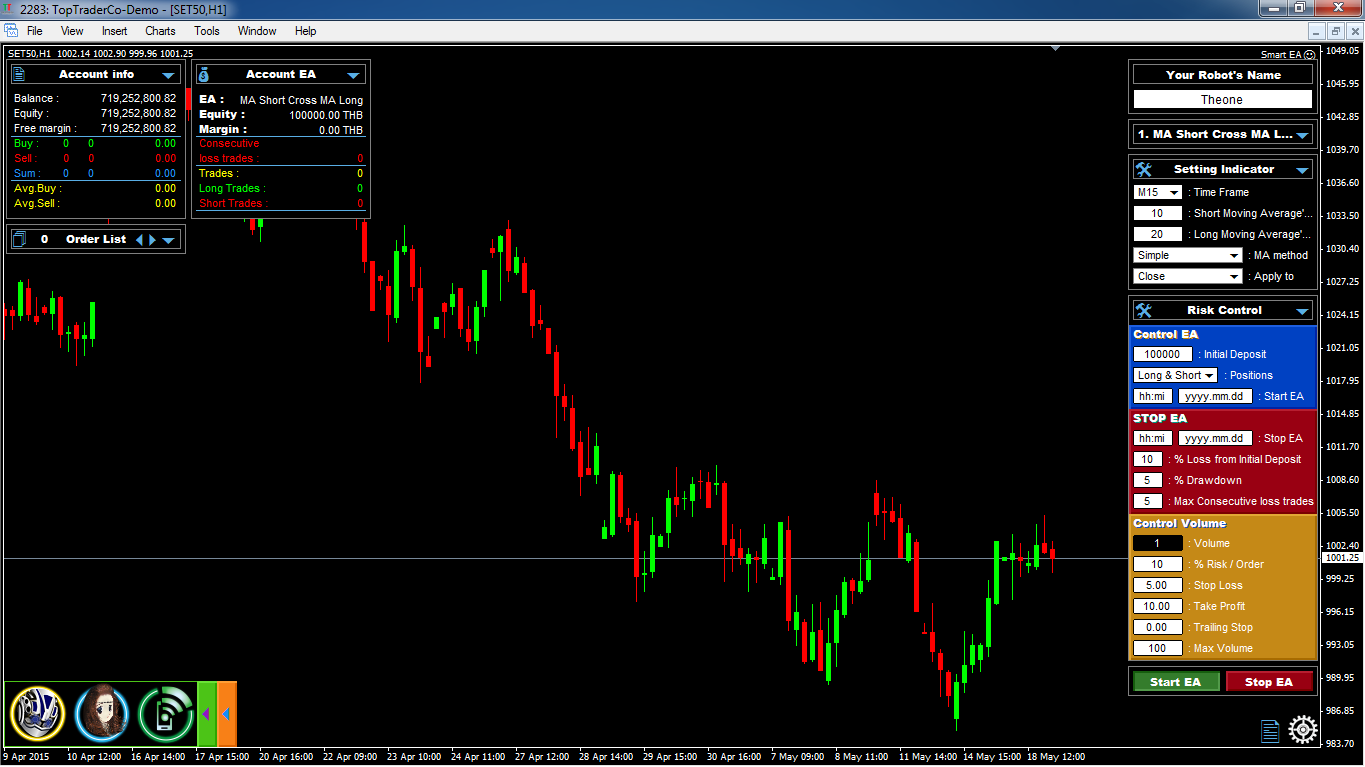1365x767 pixels.
Task: Click the robot head avatar icon
Action: (x=37, y=713)
